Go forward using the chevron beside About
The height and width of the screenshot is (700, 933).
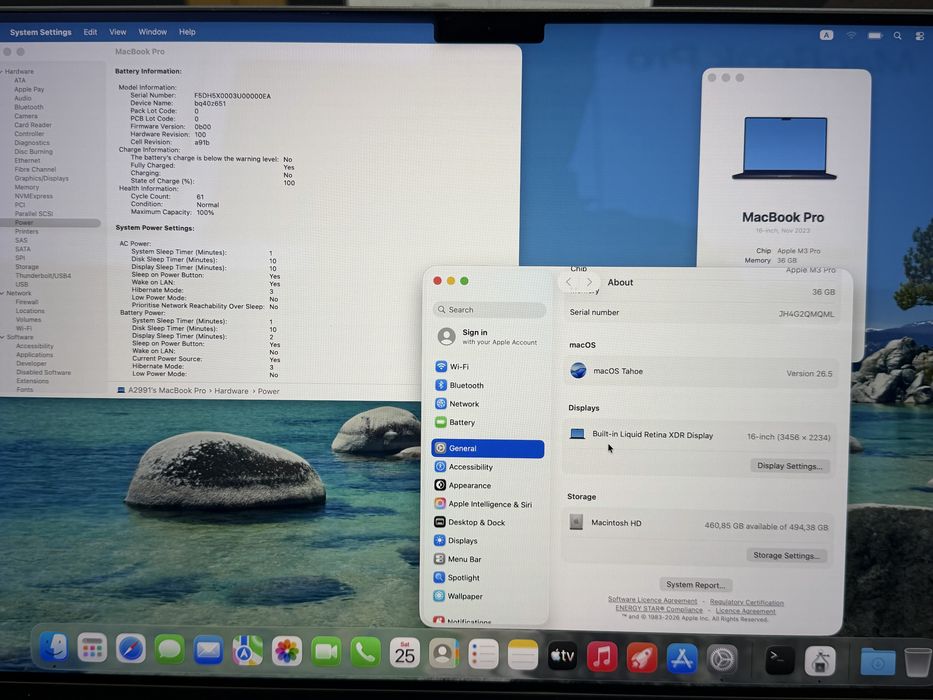click(x=589, y=282)
